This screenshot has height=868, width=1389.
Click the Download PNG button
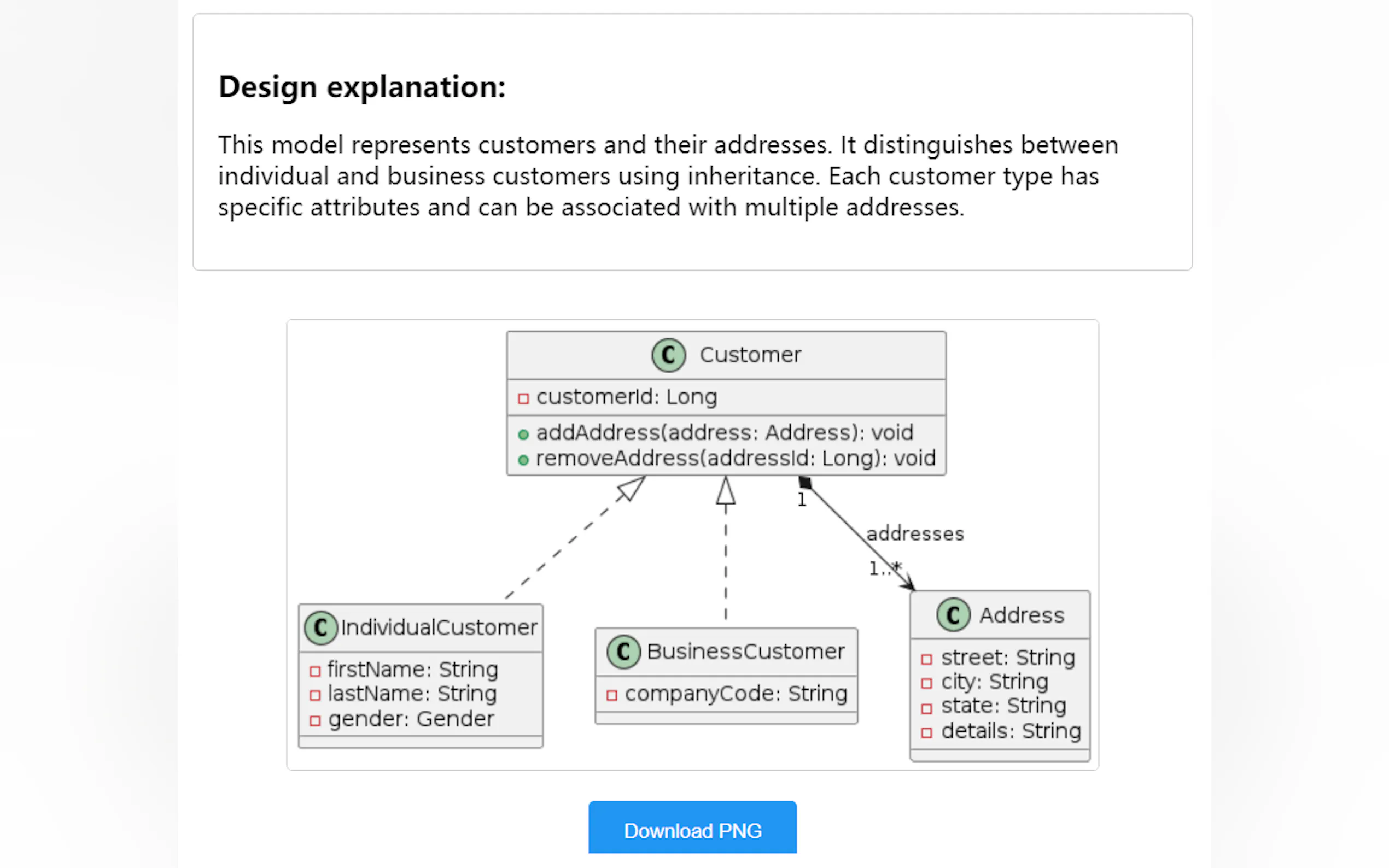[x=692, y=830]
